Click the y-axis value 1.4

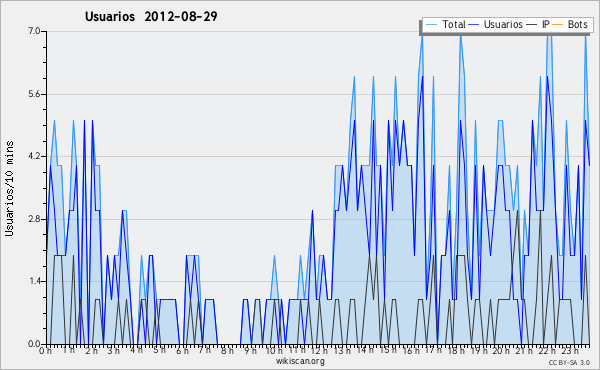(34, 281)
